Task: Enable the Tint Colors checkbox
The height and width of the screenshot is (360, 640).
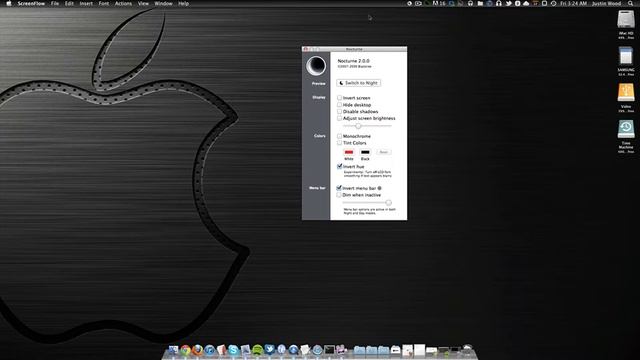Action: tap(340, 143)
